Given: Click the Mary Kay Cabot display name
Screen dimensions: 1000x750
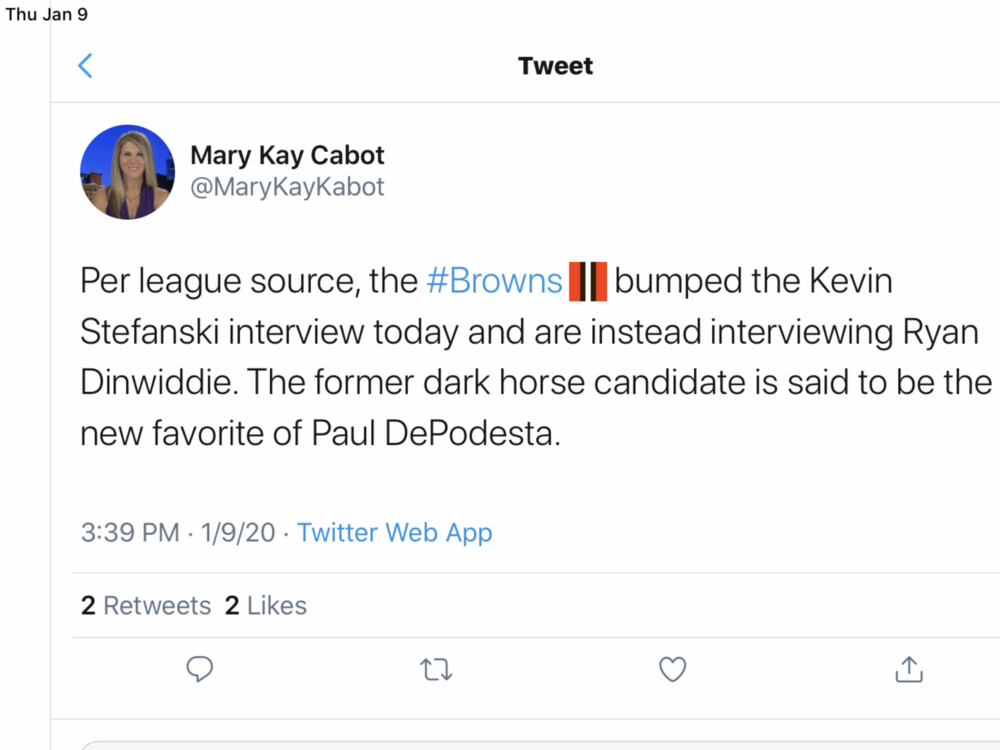Looking at the screenshot, I should coord(287,155).
